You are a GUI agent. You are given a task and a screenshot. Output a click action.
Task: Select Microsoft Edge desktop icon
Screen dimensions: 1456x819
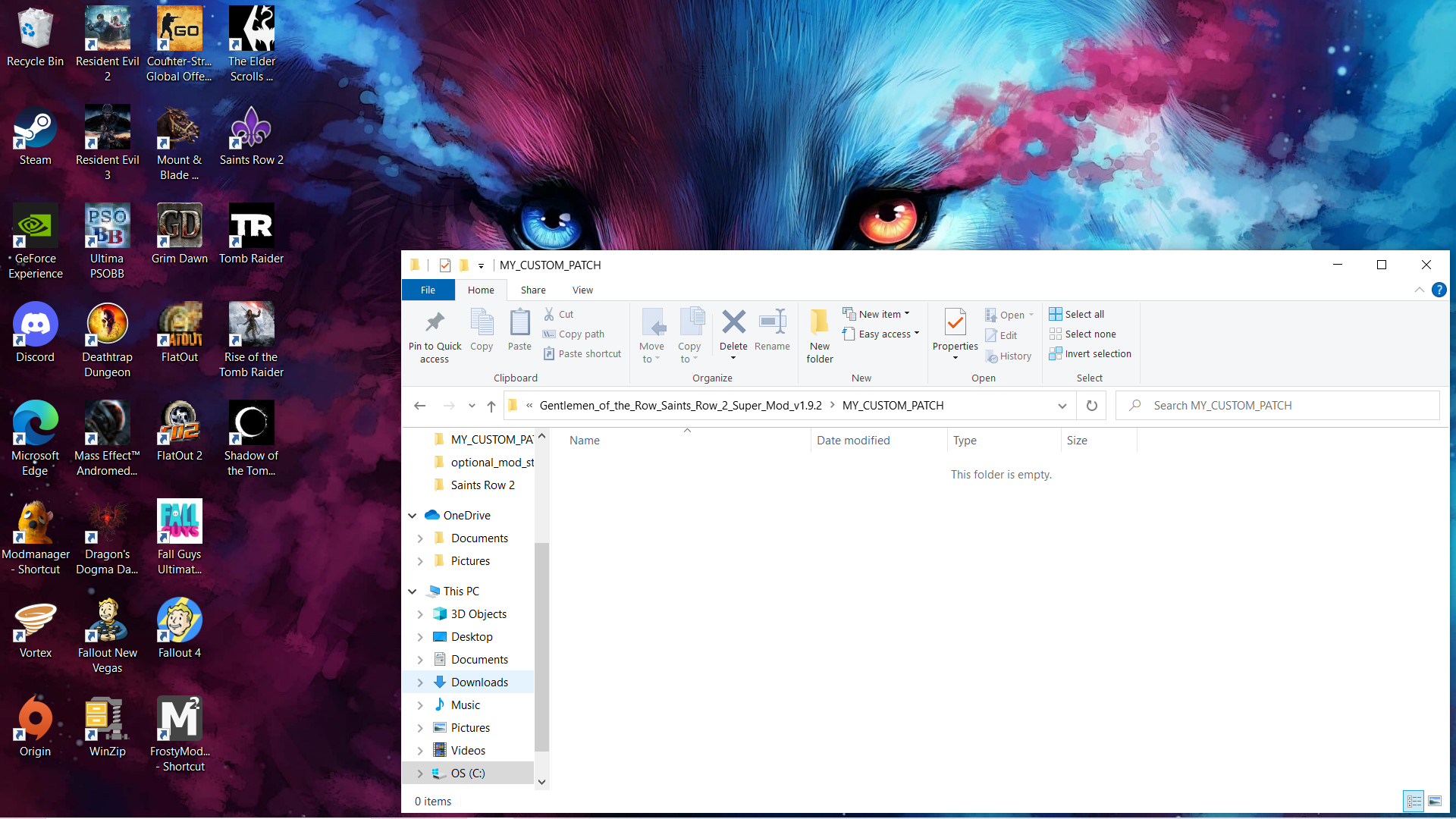[x=35, y=440]
